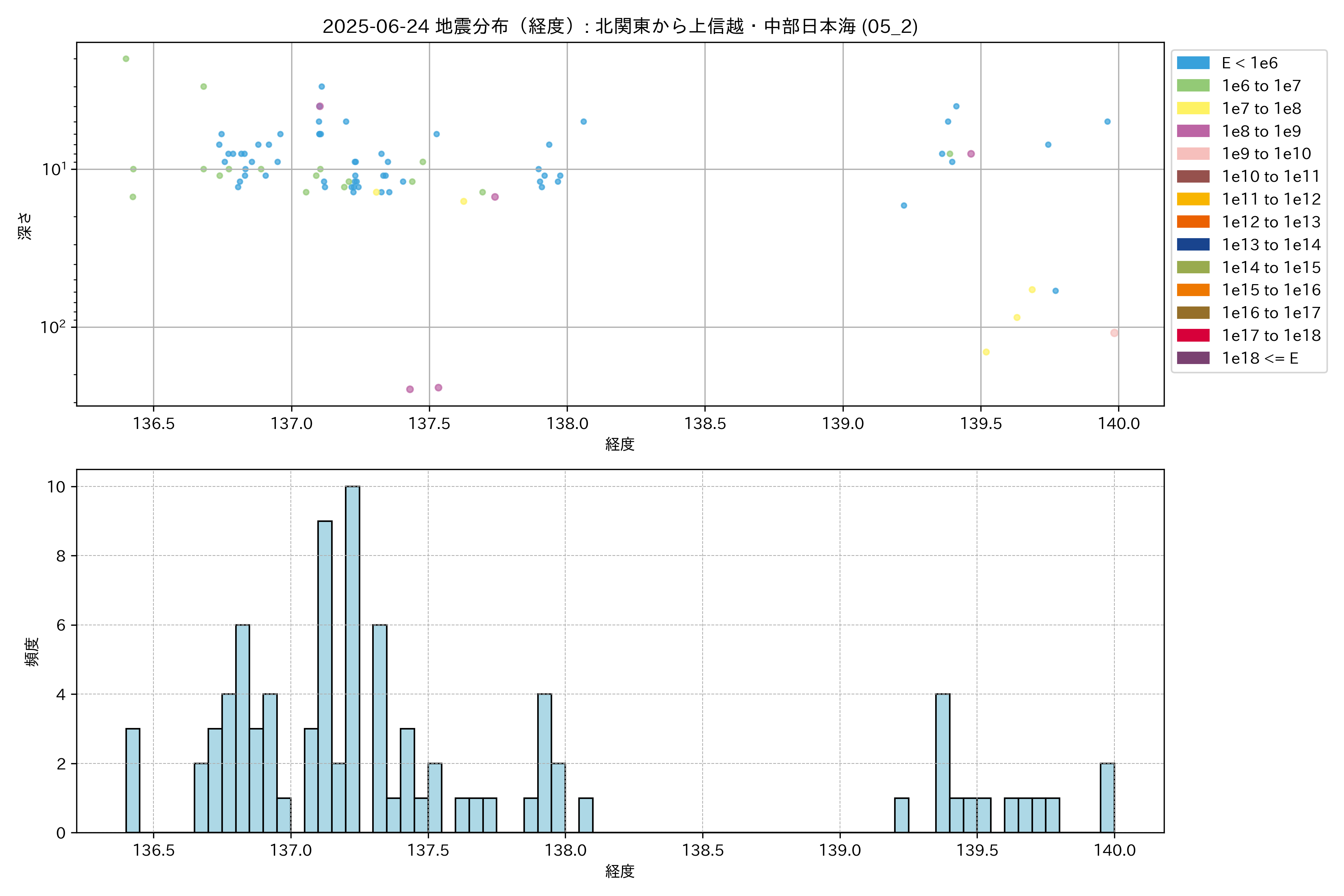Click the tallest histogram bar with frequency 10
The width and height of the screenshot is (1344, 896).
pyautogui.click(x=352, y=659)
